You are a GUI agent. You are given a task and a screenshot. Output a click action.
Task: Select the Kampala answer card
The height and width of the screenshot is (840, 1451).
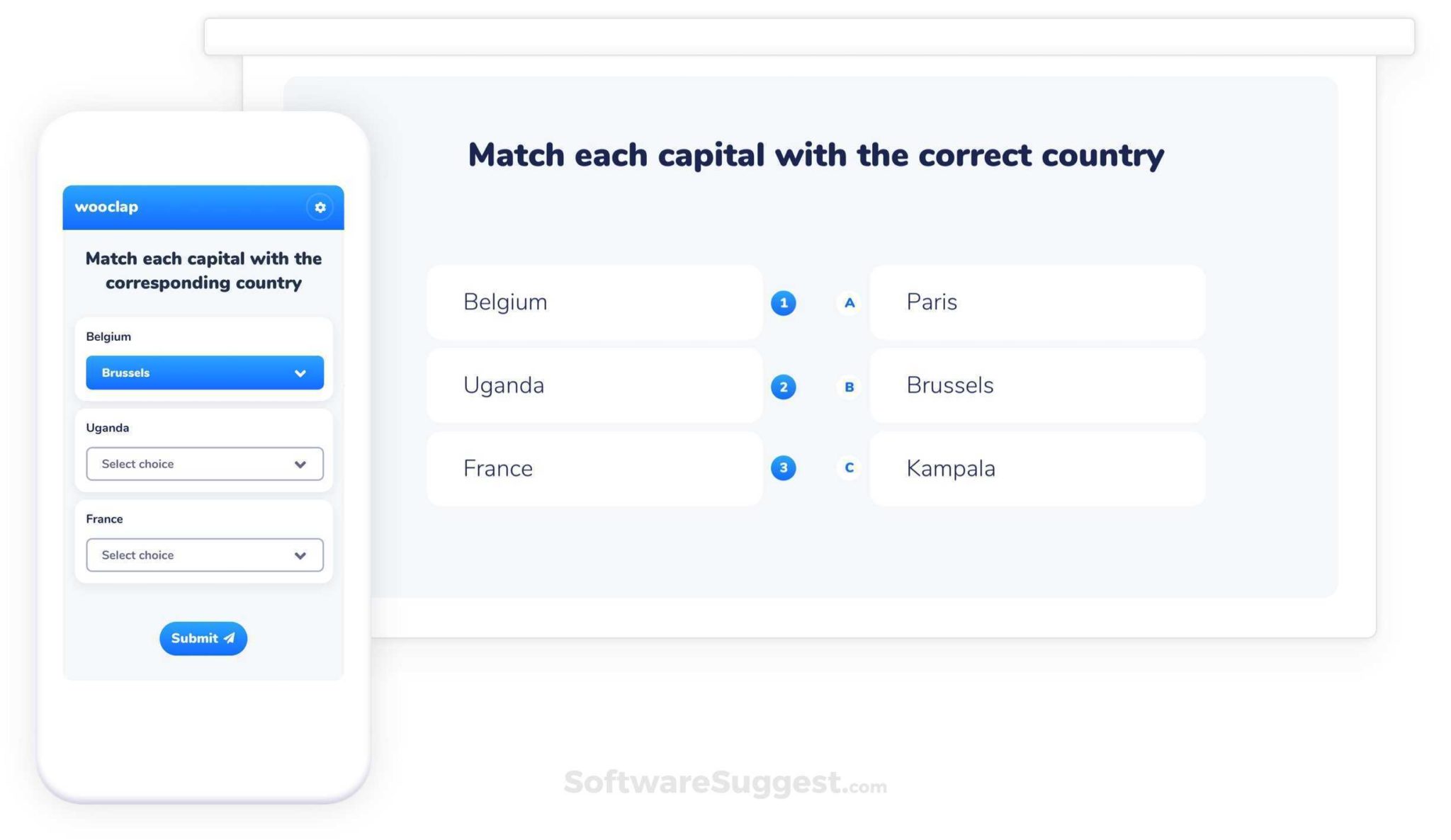coord(1037,467)
